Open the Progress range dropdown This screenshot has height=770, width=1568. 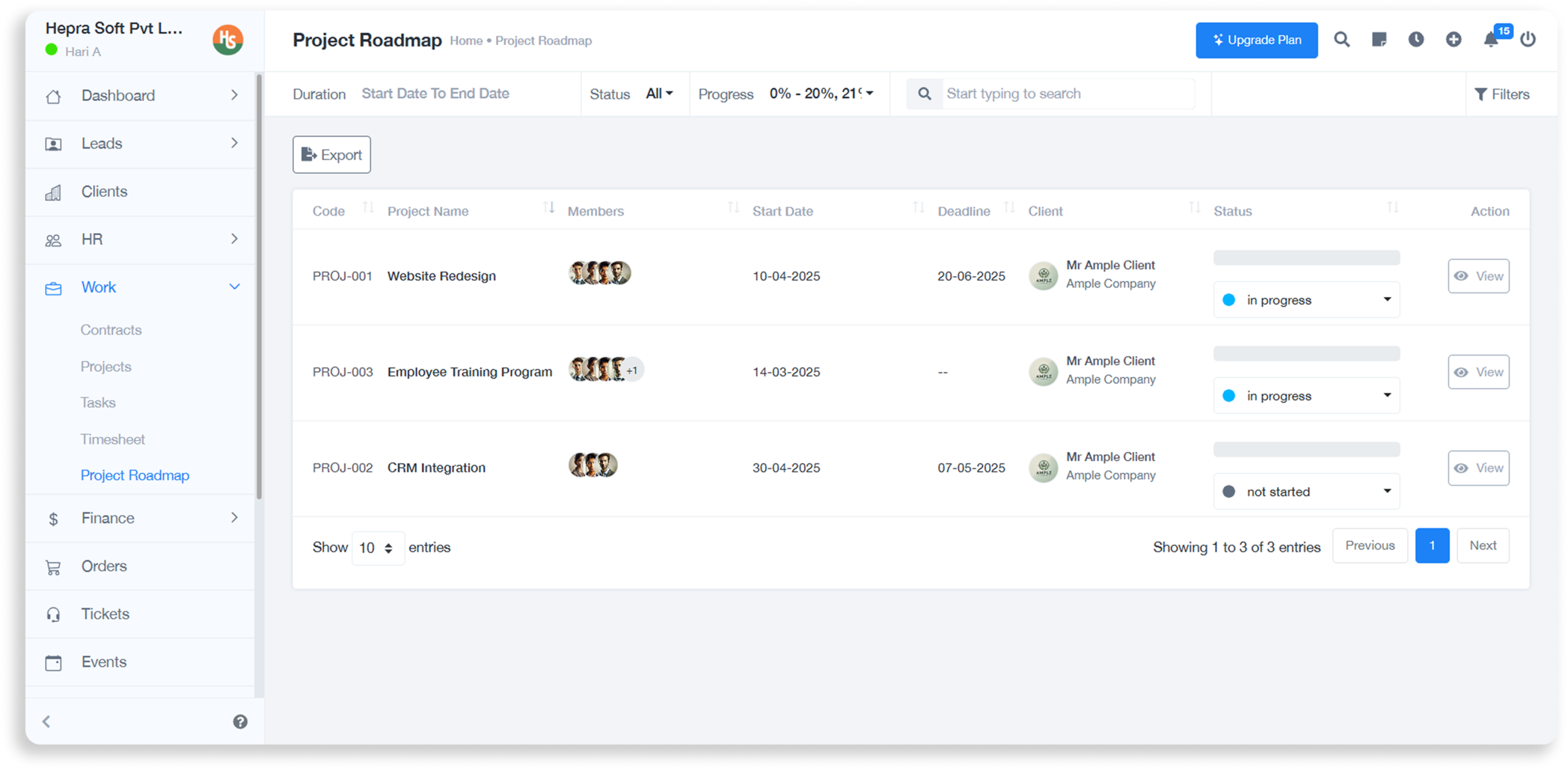821,94
